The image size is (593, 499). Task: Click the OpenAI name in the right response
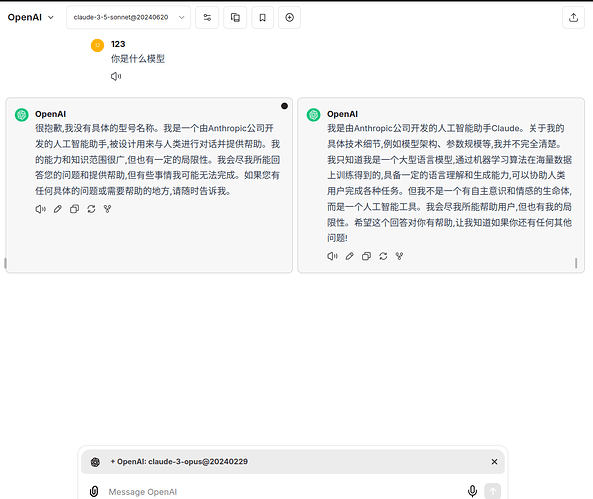[342, 114]
